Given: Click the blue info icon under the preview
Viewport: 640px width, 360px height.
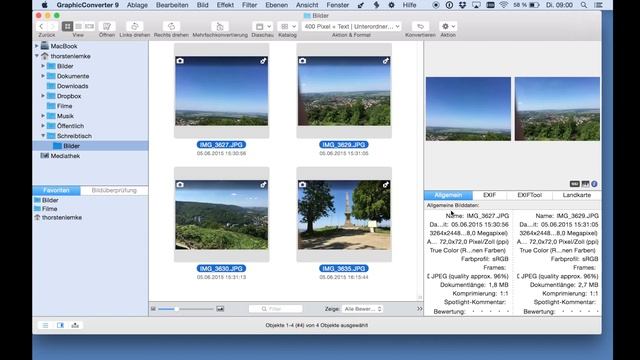Looking at the screenshot, I should tap(594, 184).
